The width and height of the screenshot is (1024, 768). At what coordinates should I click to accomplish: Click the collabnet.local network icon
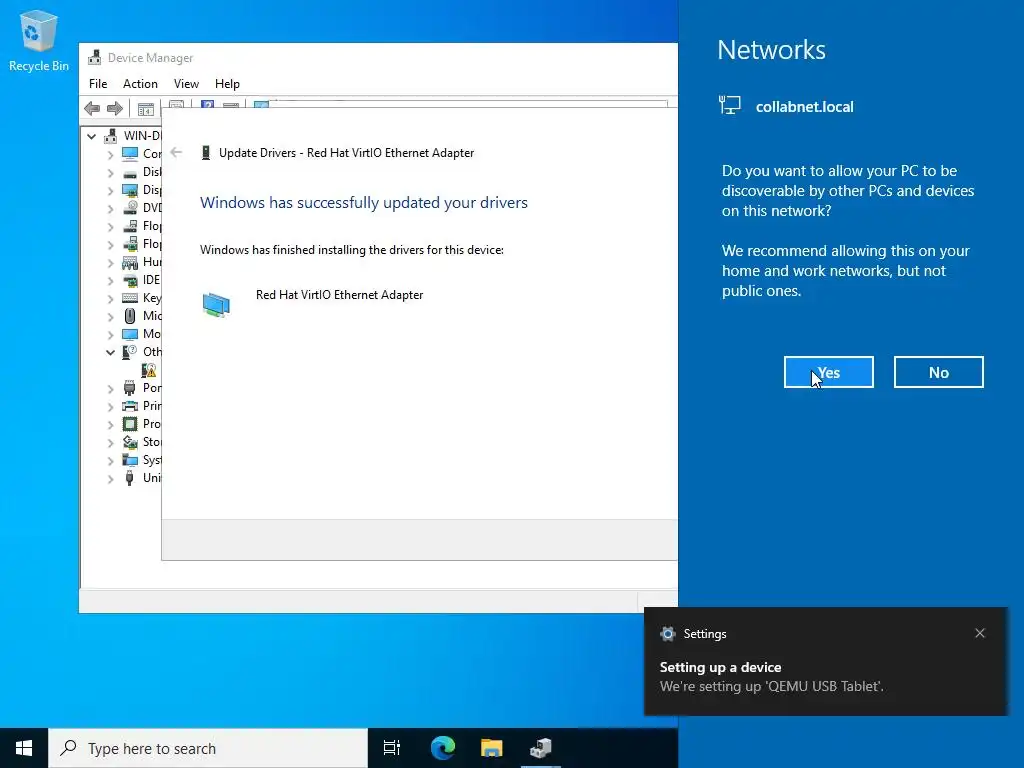(729, 105)
